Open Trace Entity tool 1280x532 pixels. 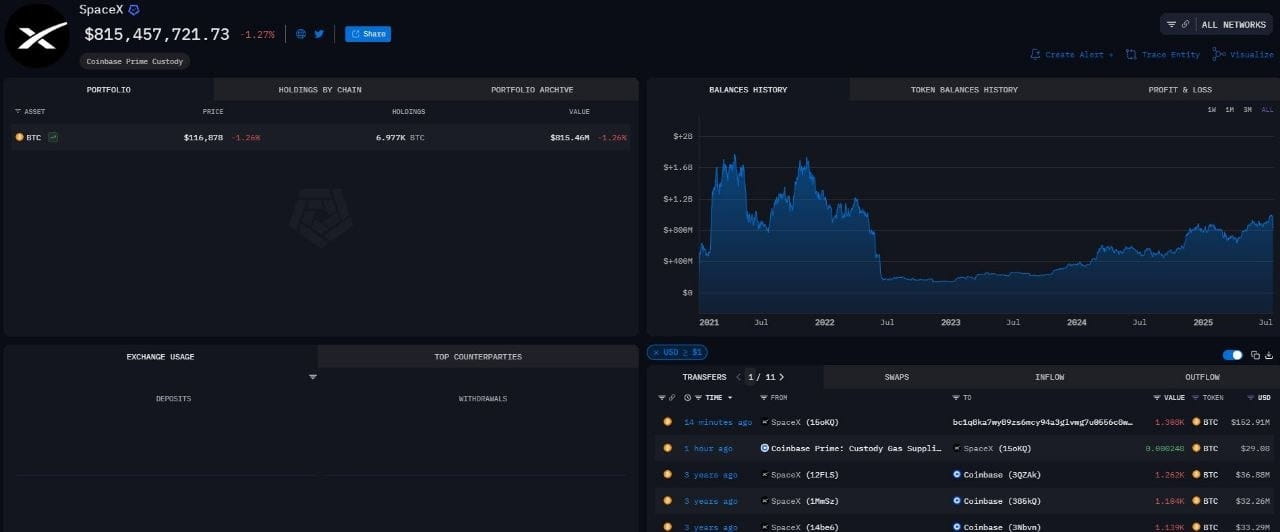coord(1163,54)
